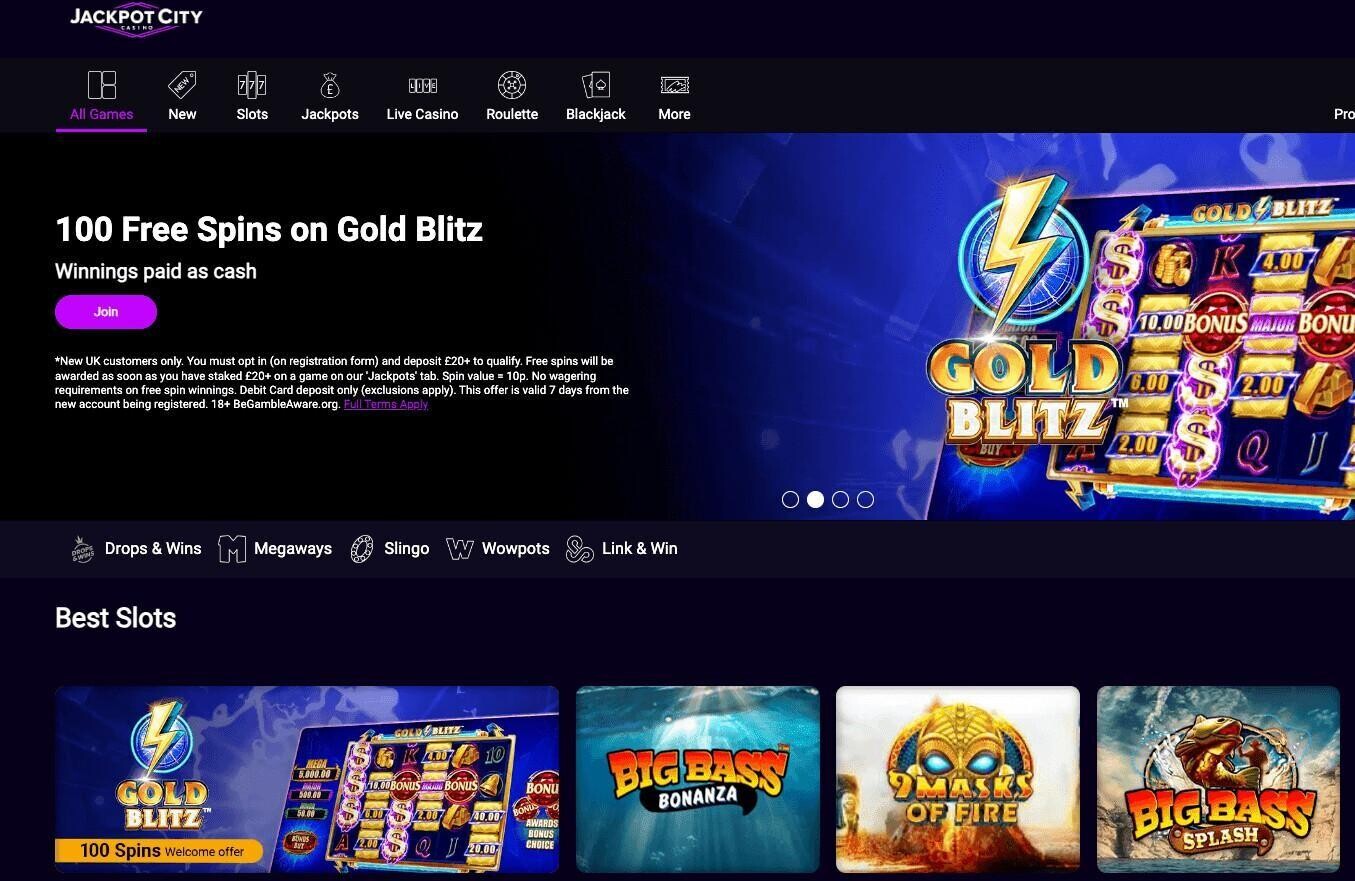This screenshot has width=1355, height=881.
Task: Open the Full Terms Apply link
Action: click(x=386, y=405)
